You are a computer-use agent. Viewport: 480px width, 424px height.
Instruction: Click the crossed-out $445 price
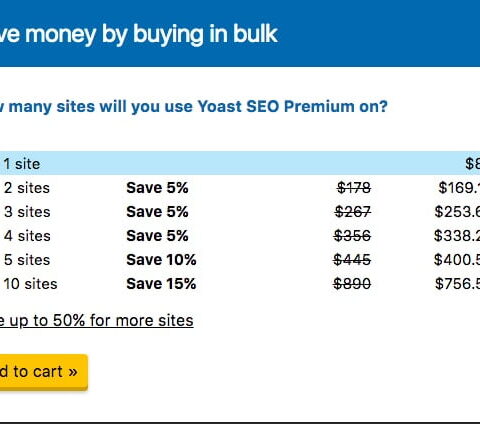[x=352, y=260]
